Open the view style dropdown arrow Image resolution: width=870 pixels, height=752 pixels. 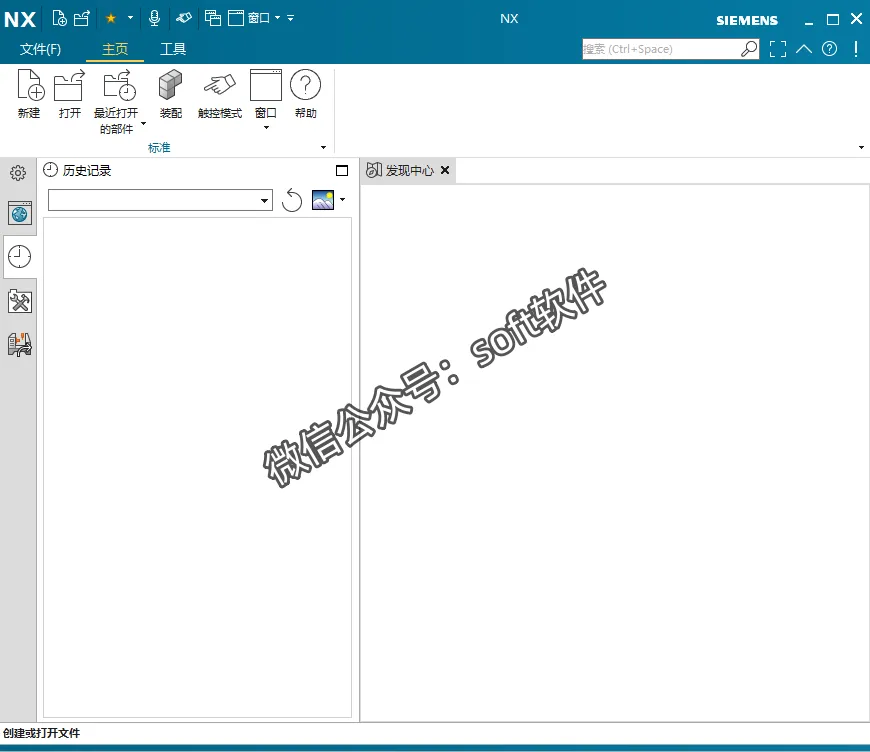342,199
